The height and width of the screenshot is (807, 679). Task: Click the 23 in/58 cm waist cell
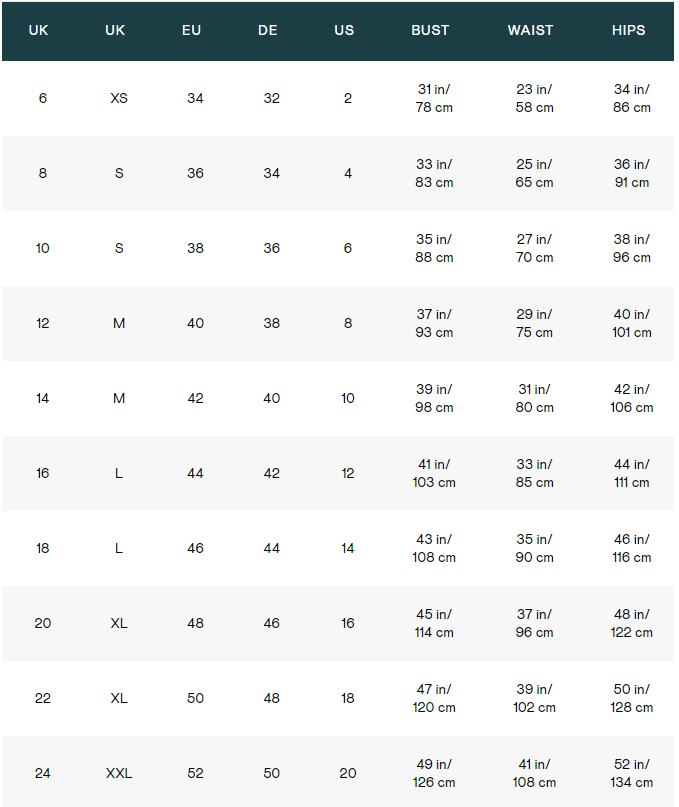(534, 98)
